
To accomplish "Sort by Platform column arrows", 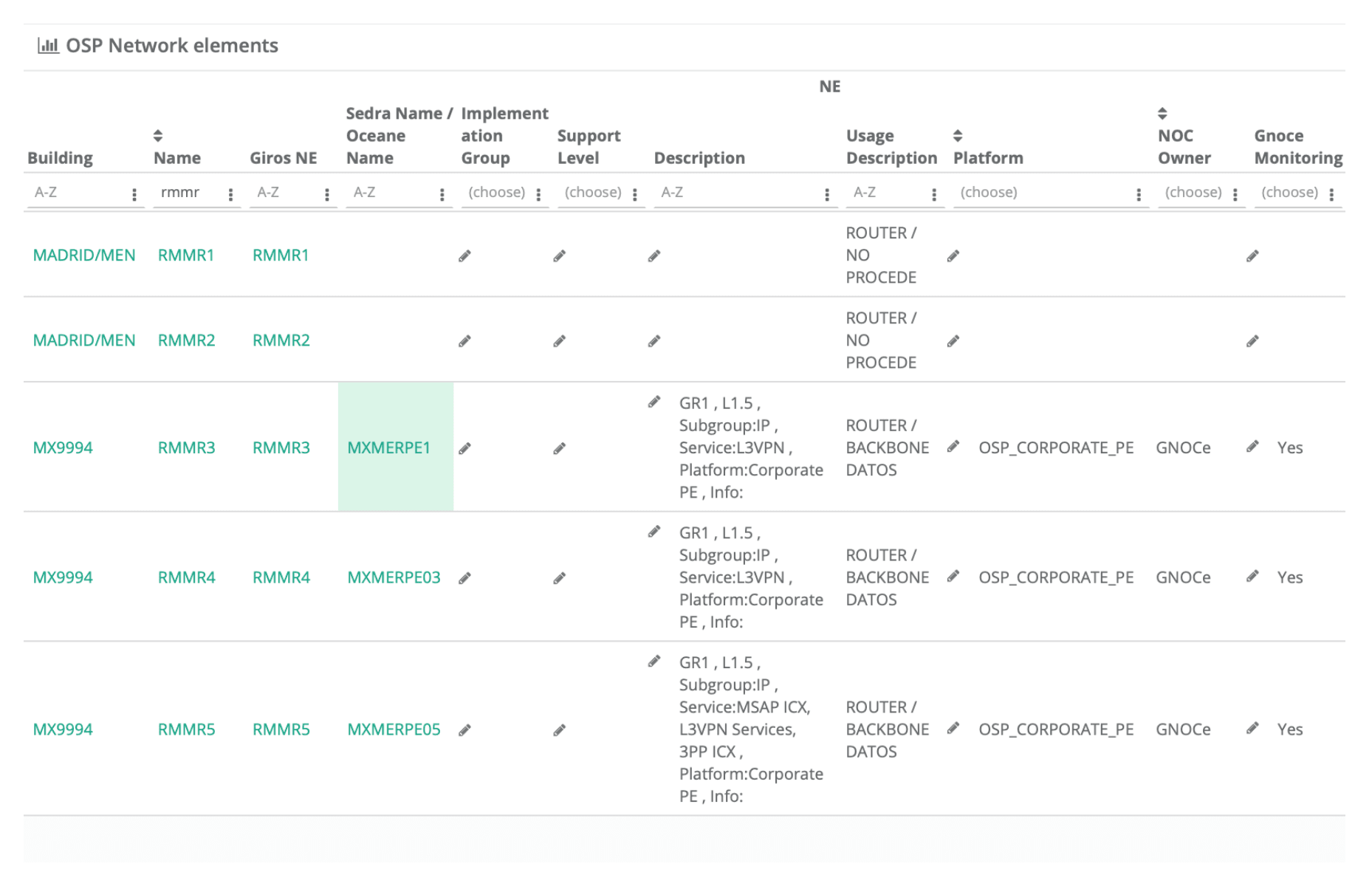I will click(958, 136).
